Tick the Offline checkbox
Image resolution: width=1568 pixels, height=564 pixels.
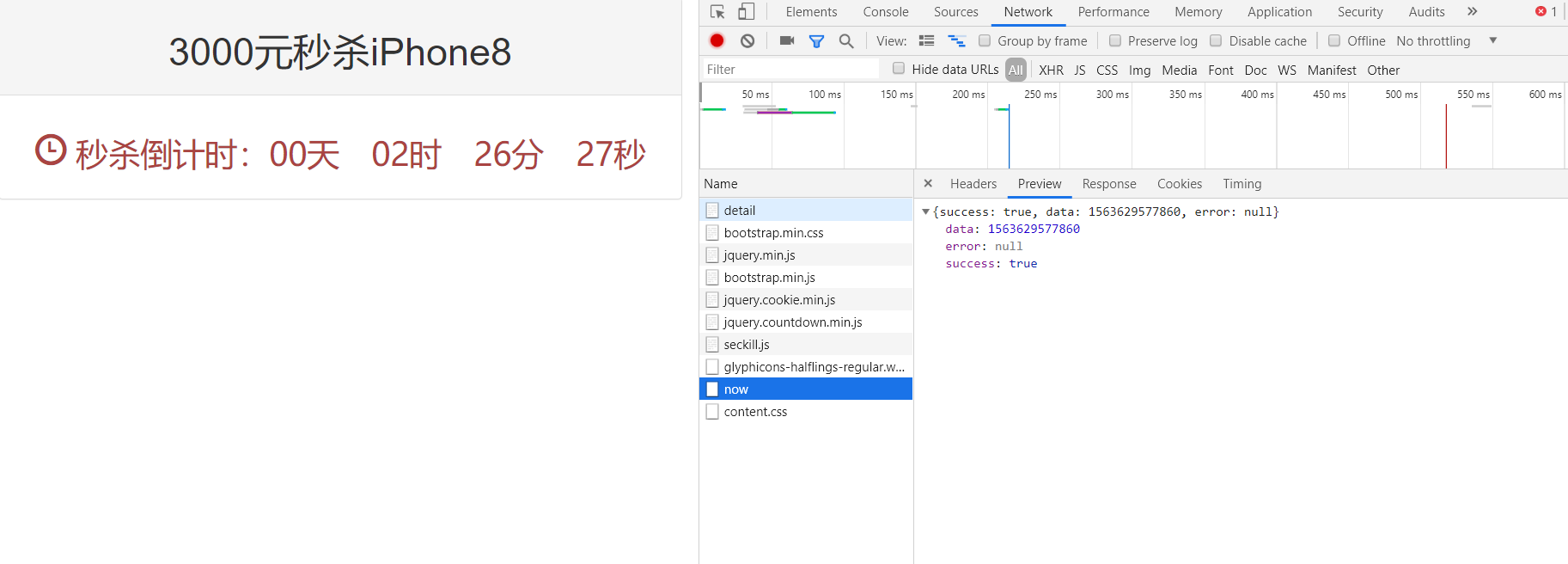[1334, 40]
